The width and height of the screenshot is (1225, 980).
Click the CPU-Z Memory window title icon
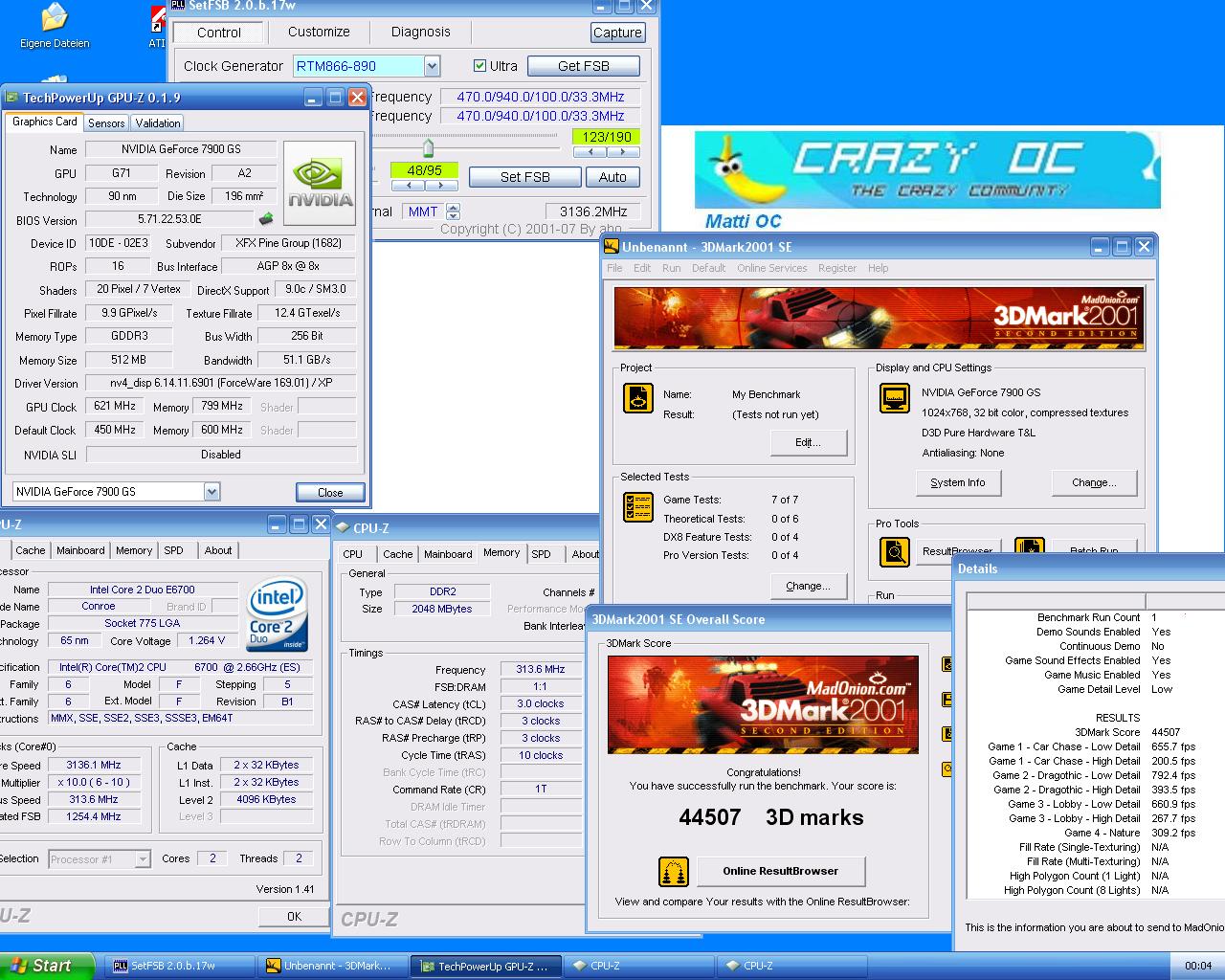343,528
